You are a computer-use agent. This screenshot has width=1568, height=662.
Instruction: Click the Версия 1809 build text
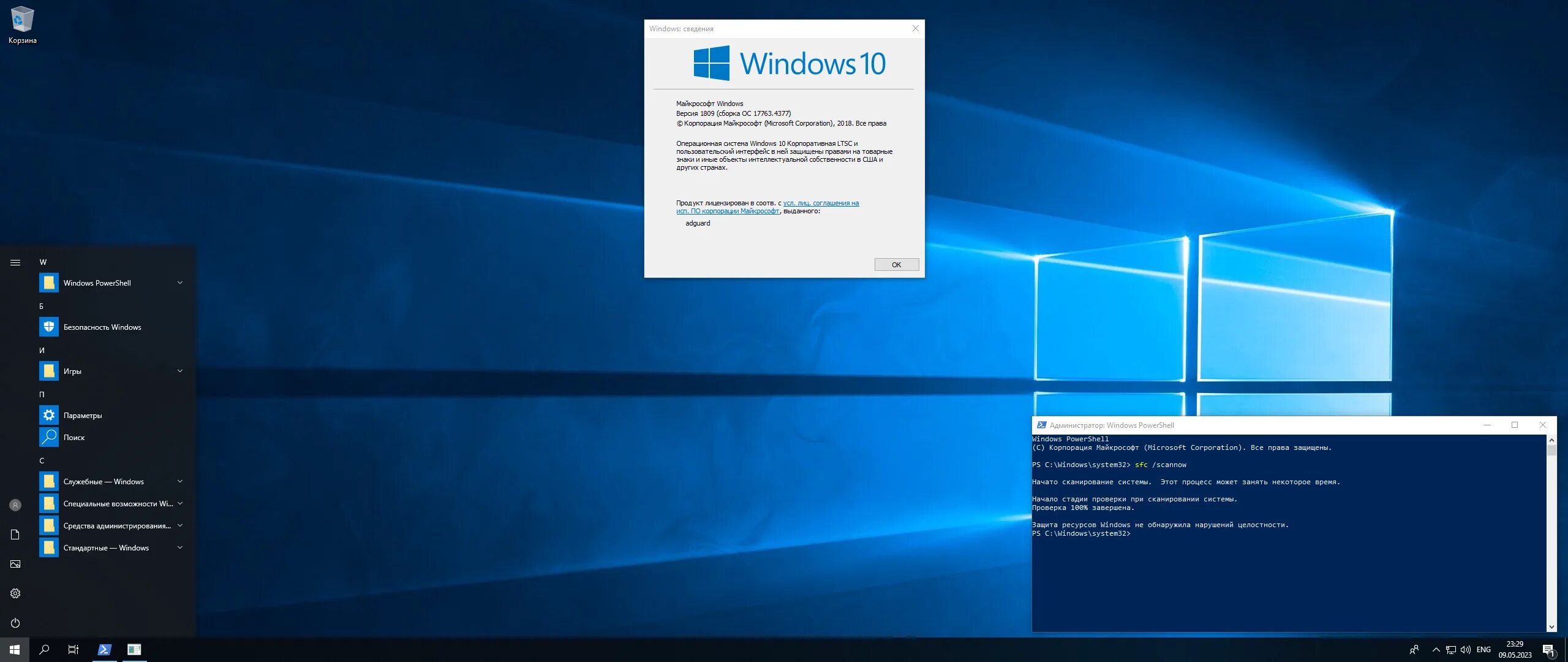[x=733, y=113]
